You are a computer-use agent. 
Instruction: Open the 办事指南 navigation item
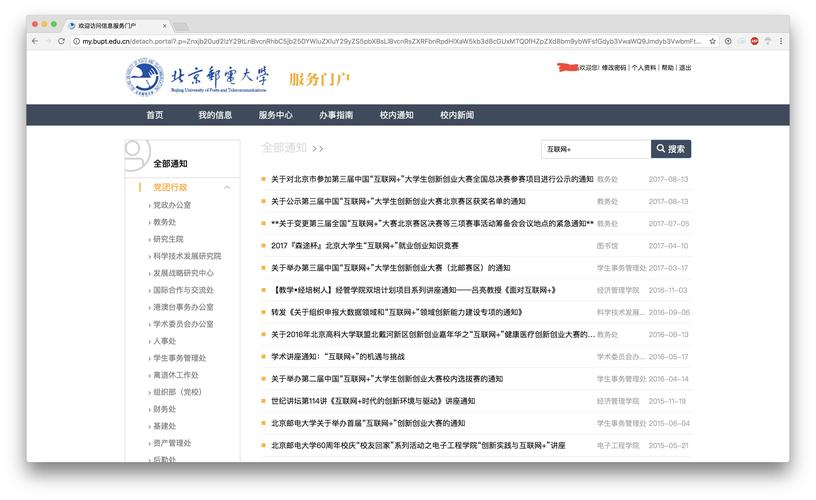coord(336,115)
